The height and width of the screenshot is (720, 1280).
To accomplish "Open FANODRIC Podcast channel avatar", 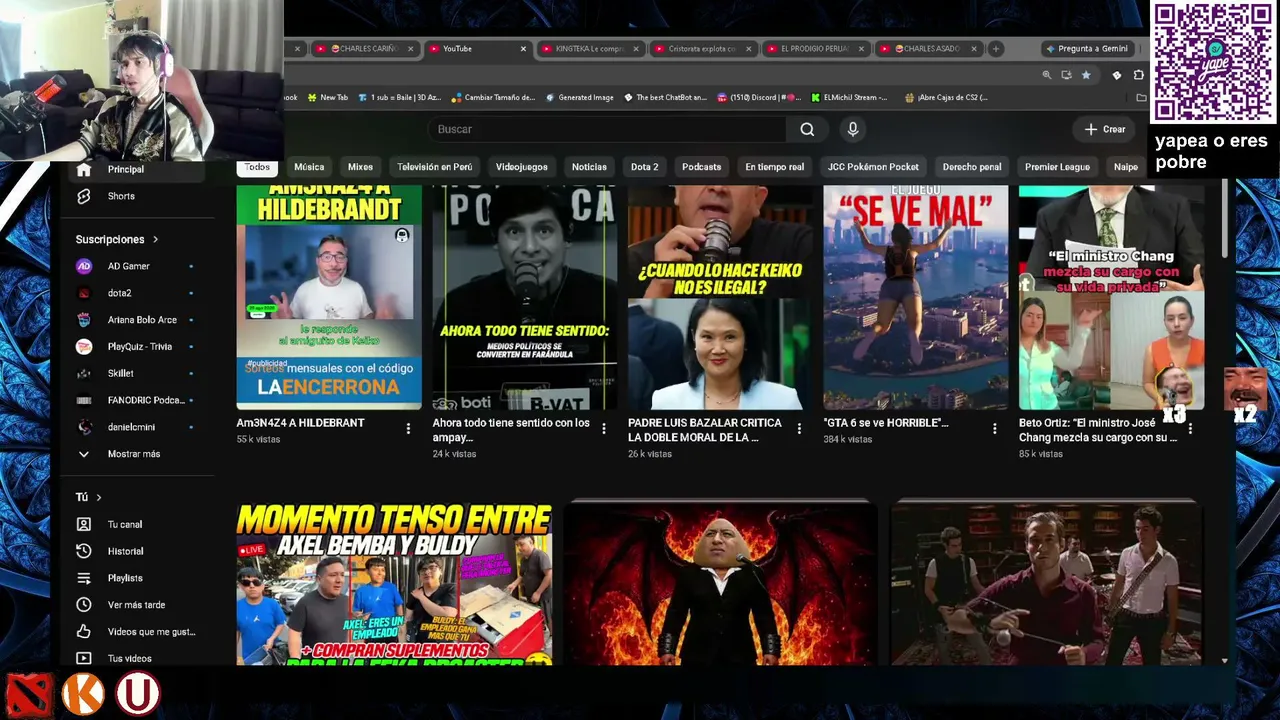I will tap(84, 400).
